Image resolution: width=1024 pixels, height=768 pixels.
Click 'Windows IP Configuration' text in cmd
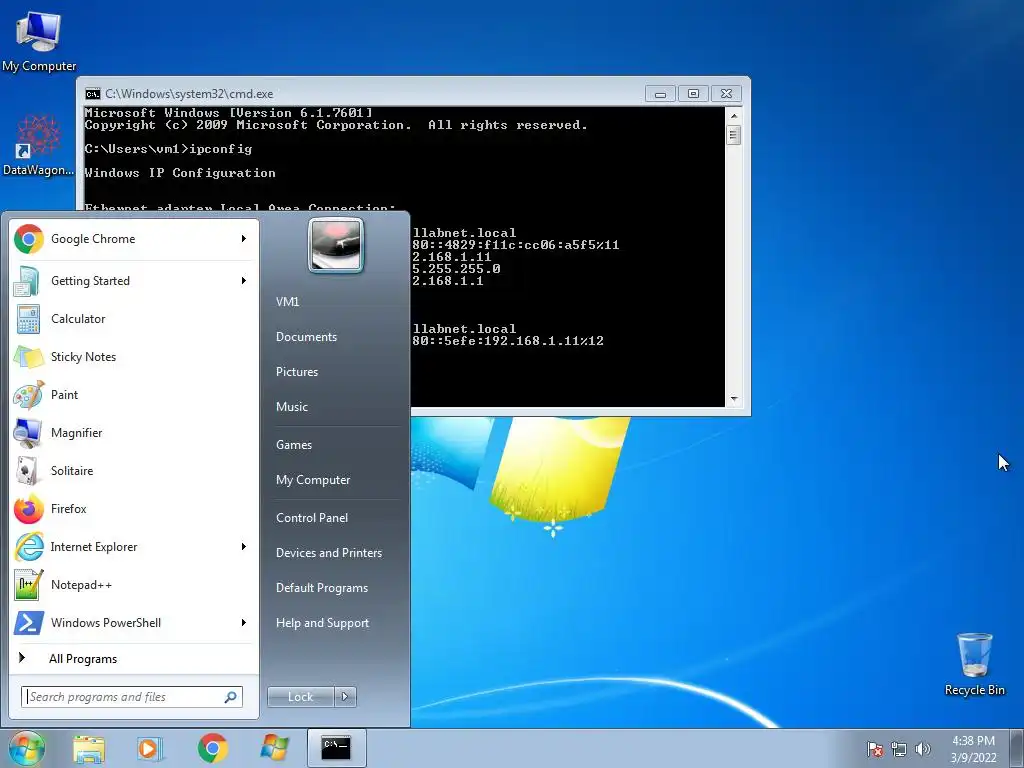pos(180,173)
